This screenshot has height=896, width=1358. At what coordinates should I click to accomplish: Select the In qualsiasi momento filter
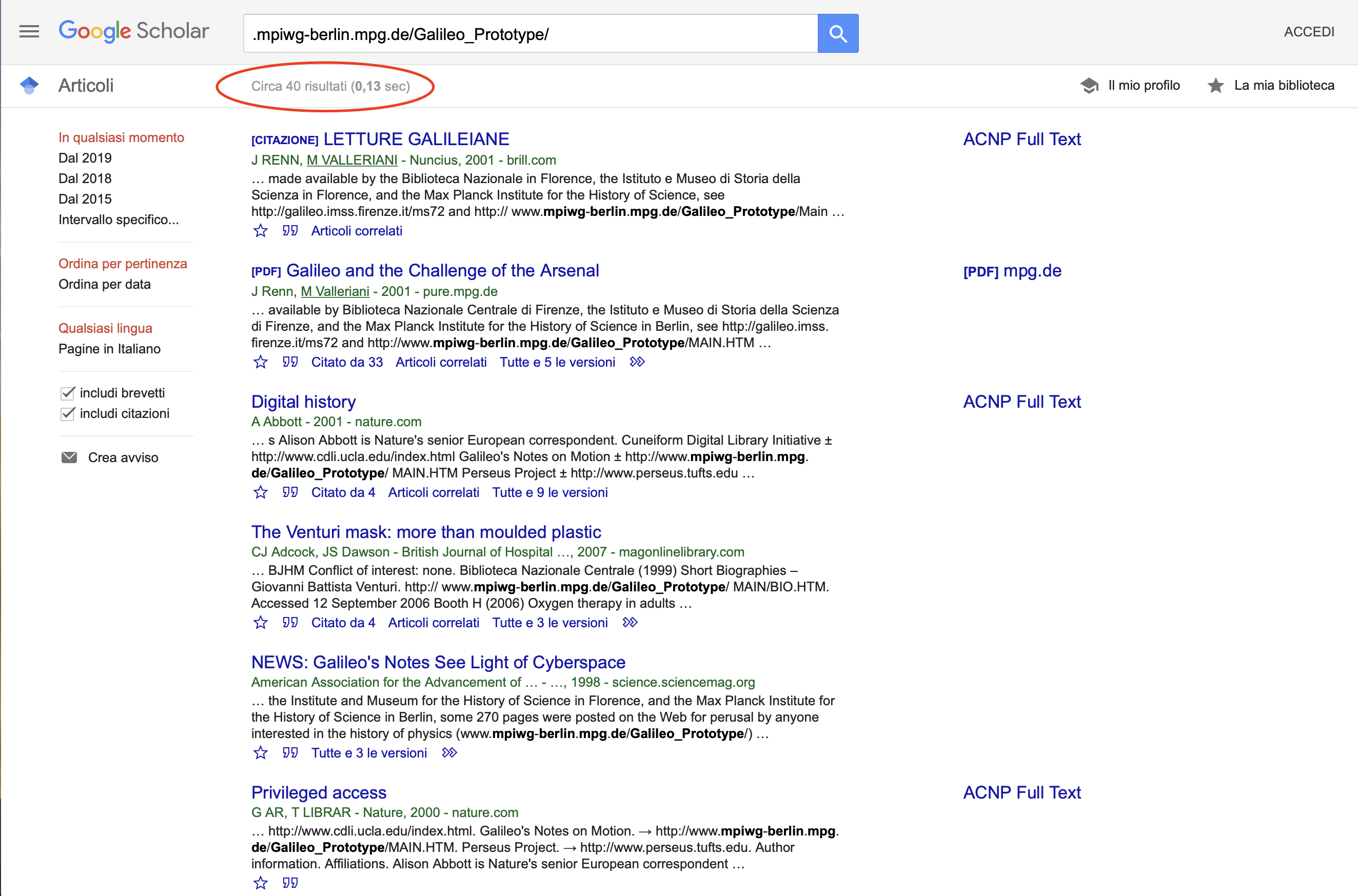[x=121, y=138]
